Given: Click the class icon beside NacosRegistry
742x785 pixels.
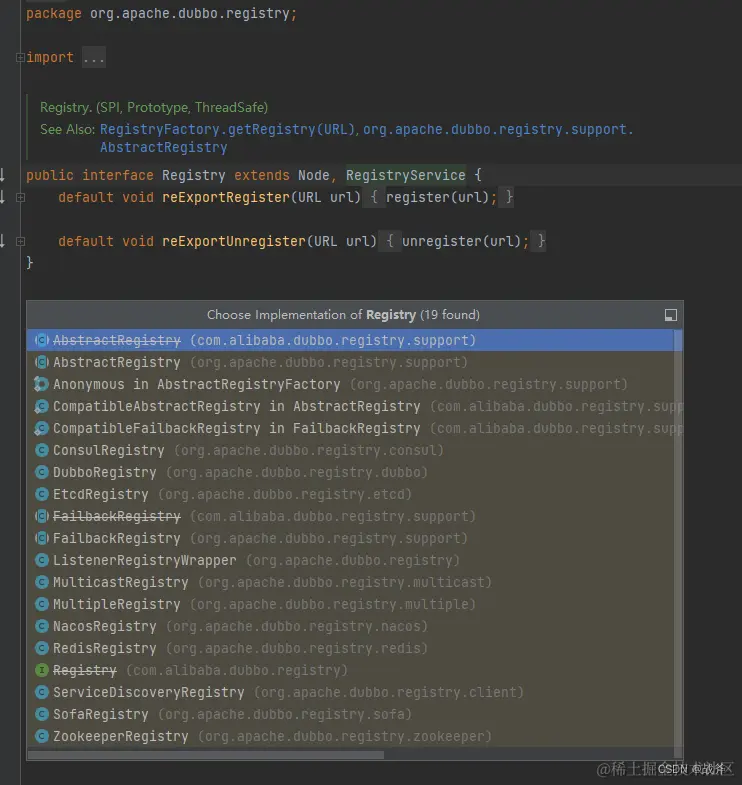Looking at the screenshot, I should point(42,626).
